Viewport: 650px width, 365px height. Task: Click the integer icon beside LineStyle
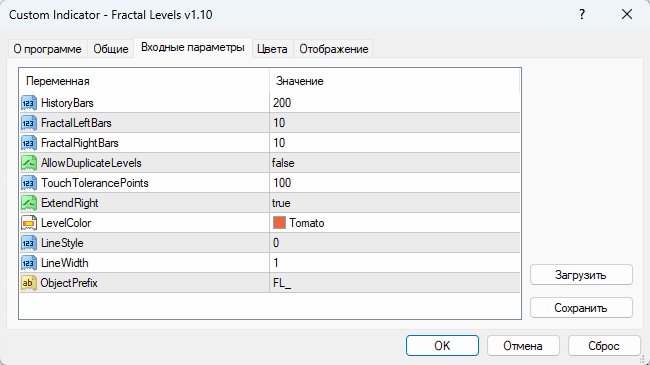pos(29,243)
